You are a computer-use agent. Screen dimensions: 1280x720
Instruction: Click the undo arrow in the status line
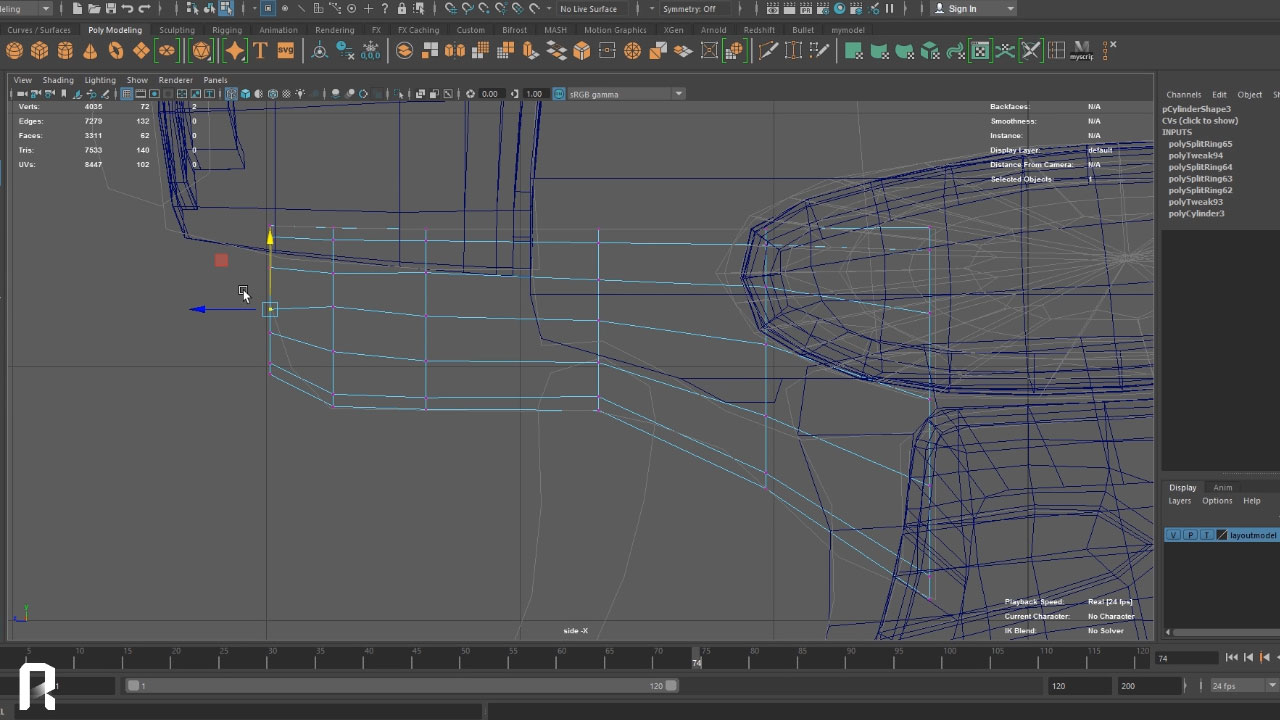click(127, 9)
